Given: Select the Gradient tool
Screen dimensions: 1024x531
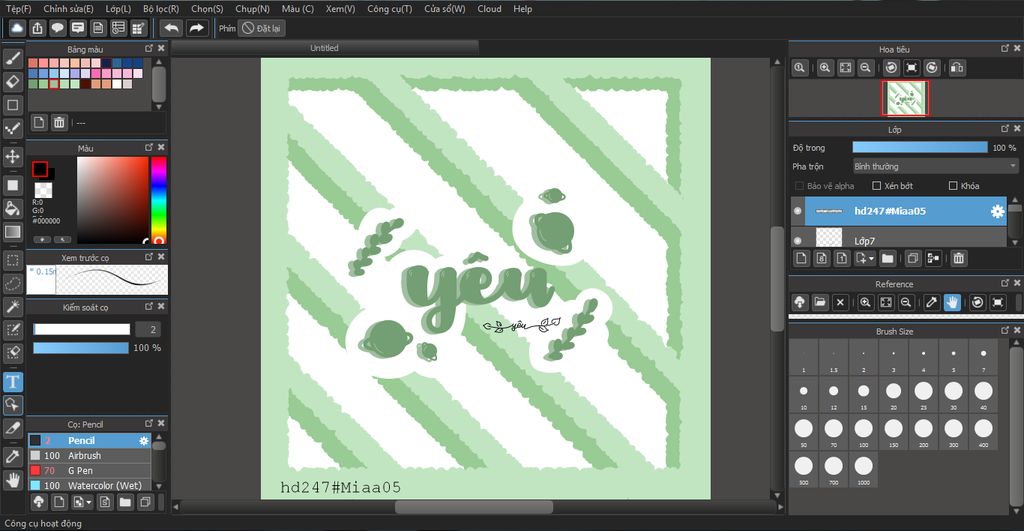Looking at the screenshot, I should point(12,232).
